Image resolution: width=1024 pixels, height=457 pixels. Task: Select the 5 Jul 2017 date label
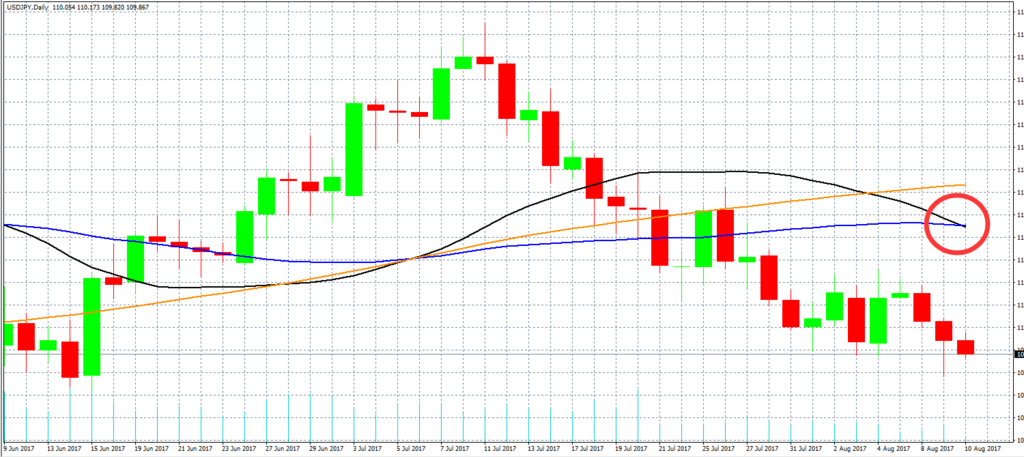point(411,449)
